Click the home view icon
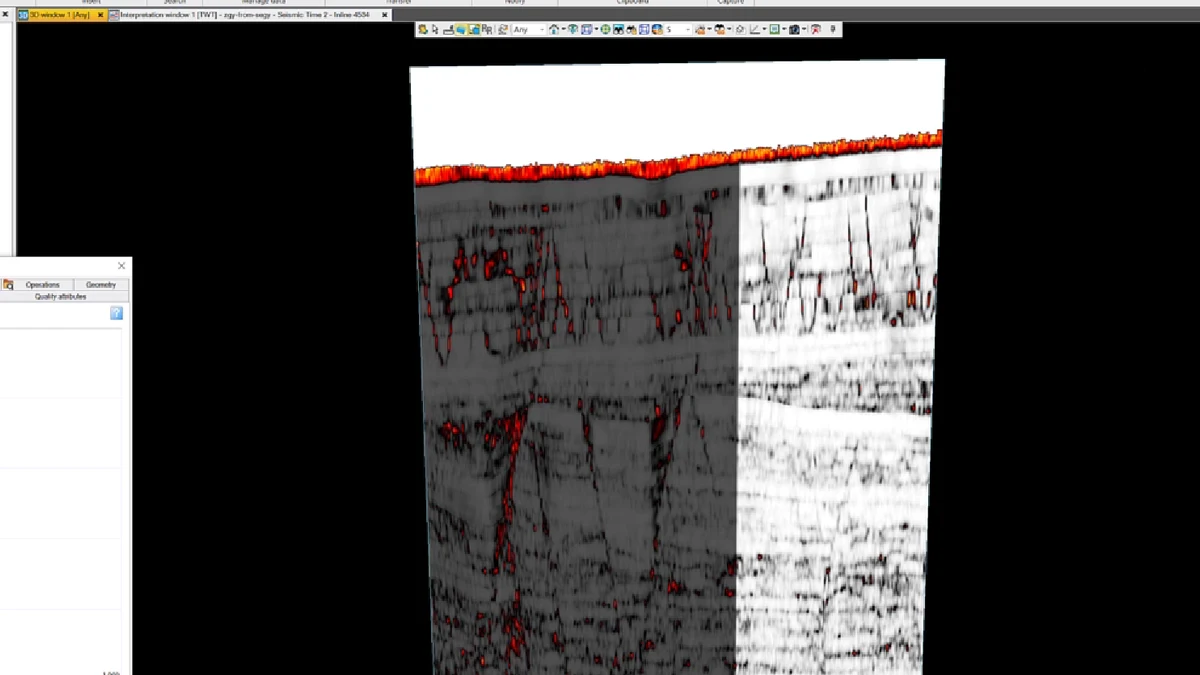 pyautogui.click(x=554, y=30)
